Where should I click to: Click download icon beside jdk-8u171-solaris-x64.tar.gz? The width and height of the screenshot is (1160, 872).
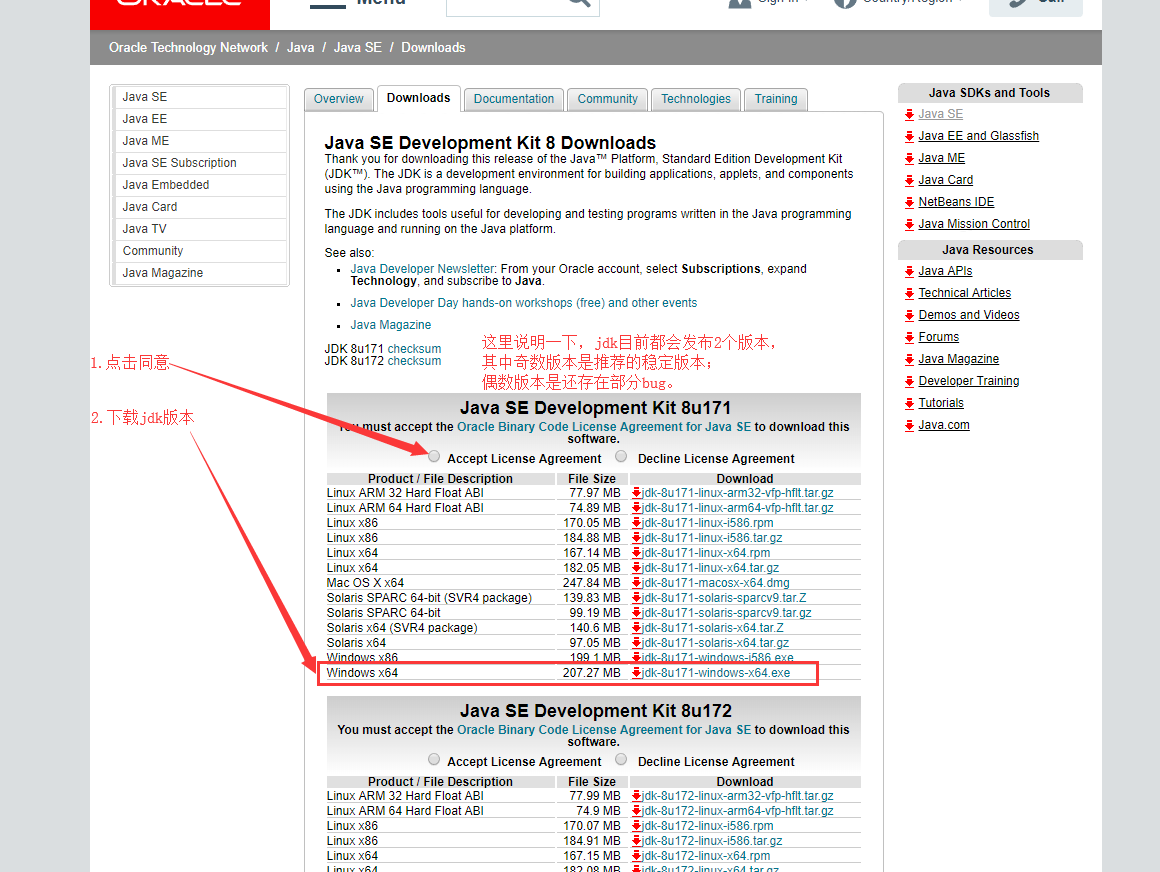(x=636, y=643)
